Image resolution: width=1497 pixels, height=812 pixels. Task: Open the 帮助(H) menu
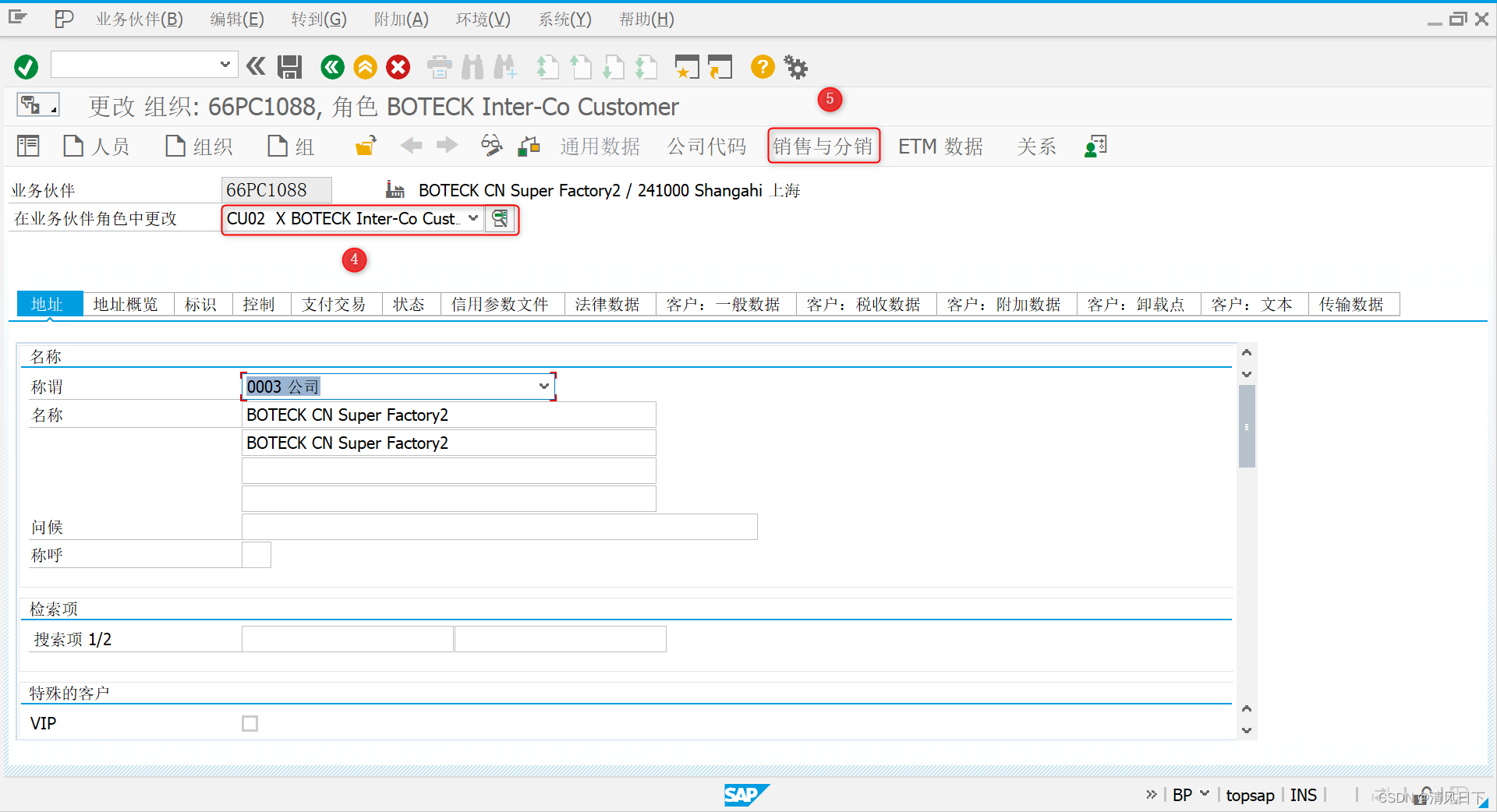[x=646, y=19]
